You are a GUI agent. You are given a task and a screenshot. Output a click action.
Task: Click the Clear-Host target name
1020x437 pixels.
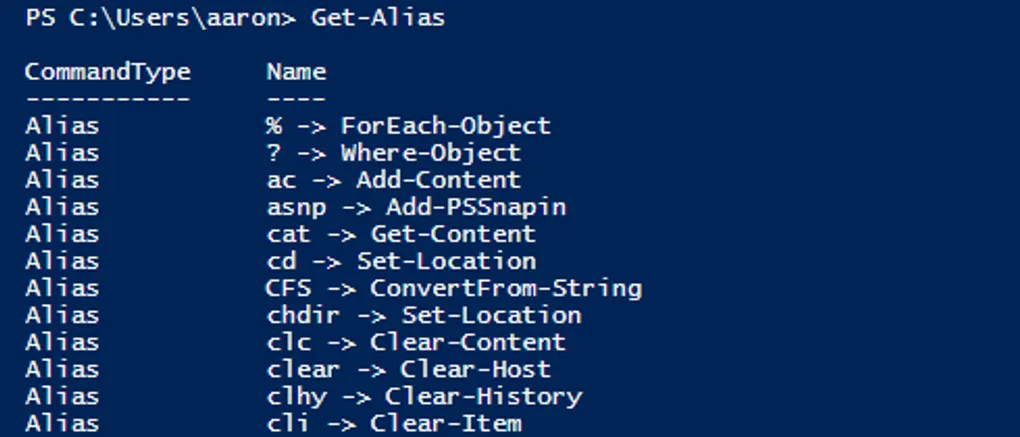tap(475, 369)
